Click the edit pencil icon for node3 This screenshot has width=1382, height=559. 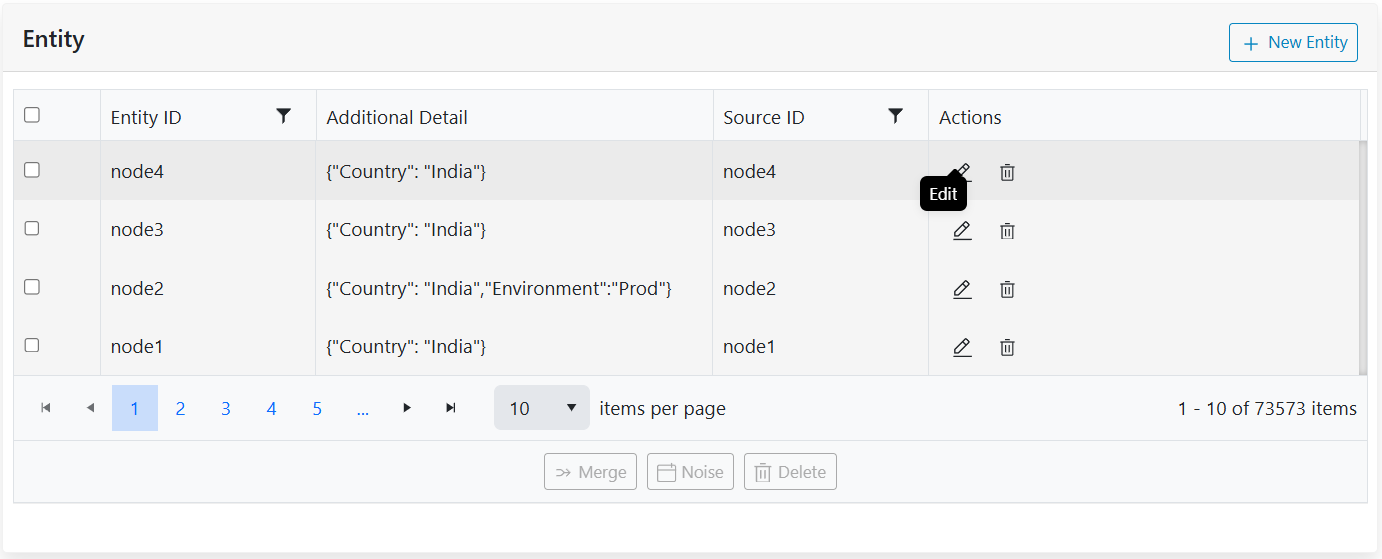tap(962, 231)
